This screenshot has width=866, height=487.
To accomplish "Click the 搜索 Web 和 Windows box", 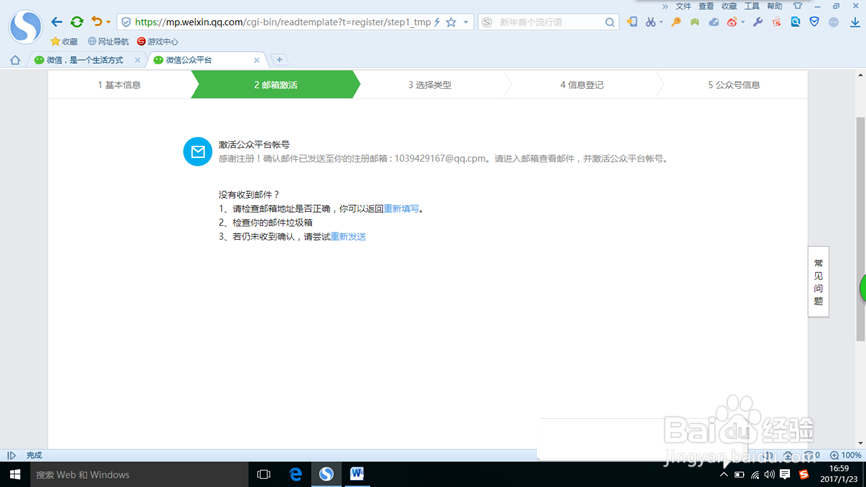I will (x=139, y=474).
